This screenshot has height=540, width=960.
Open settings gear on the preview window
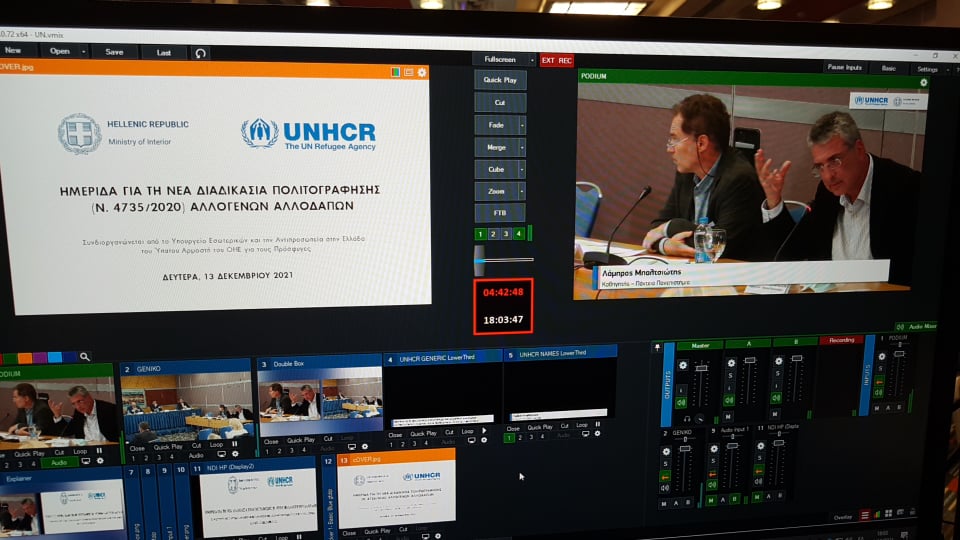(x=422, y=72)
